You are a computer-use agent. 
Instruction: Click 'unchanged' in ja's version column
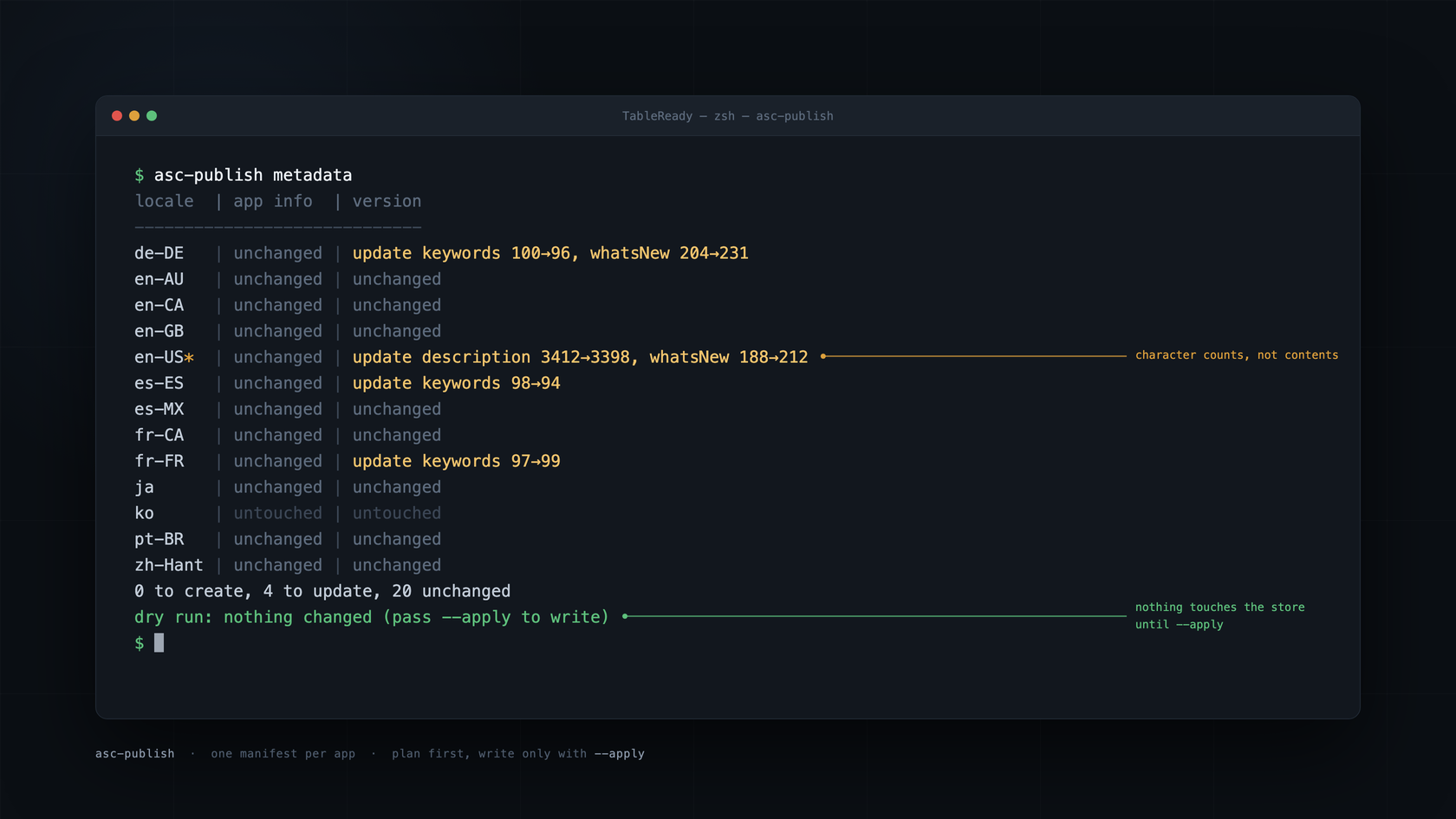396,487
